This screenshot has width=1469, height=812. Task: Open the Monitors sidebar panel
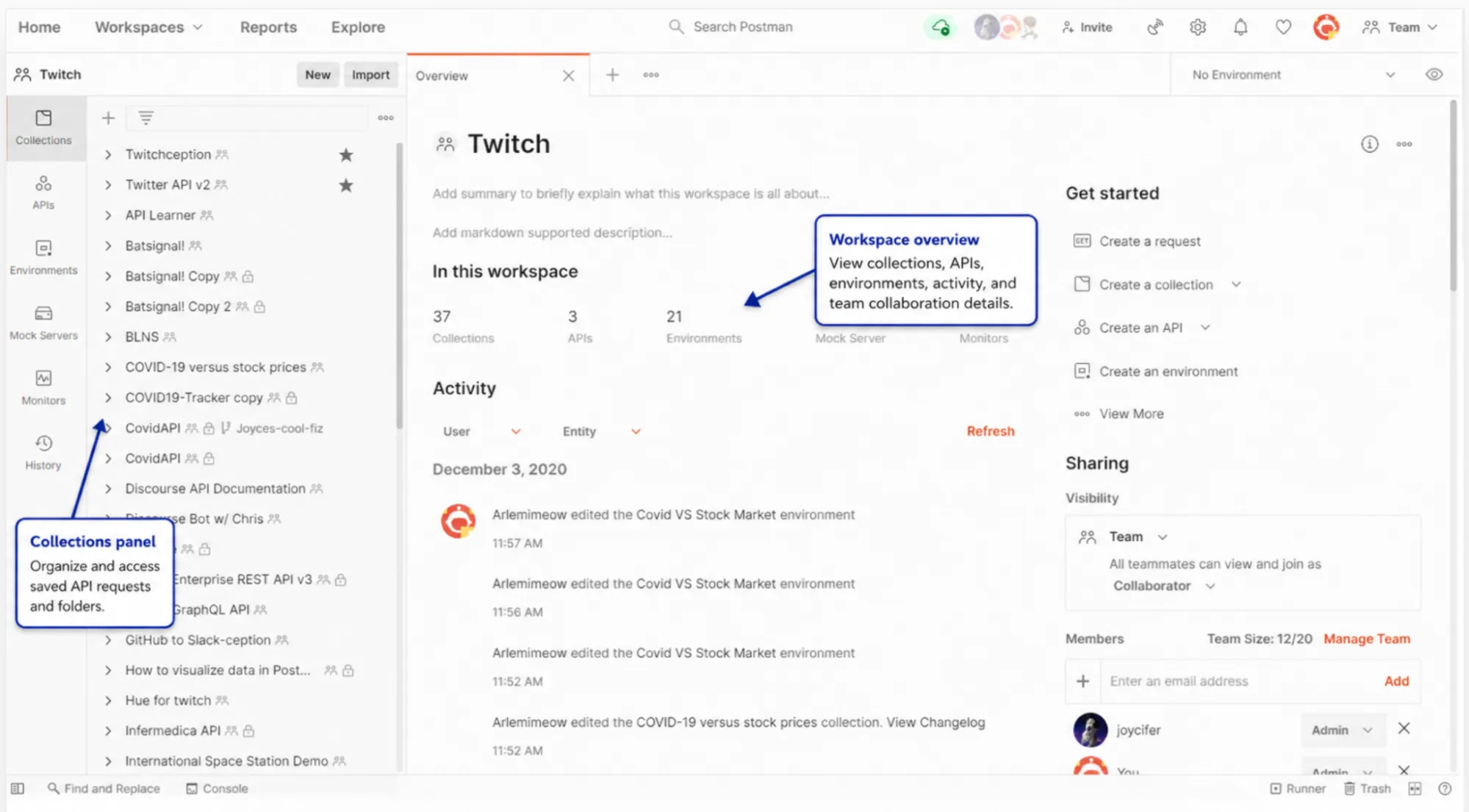click(43, 387)
